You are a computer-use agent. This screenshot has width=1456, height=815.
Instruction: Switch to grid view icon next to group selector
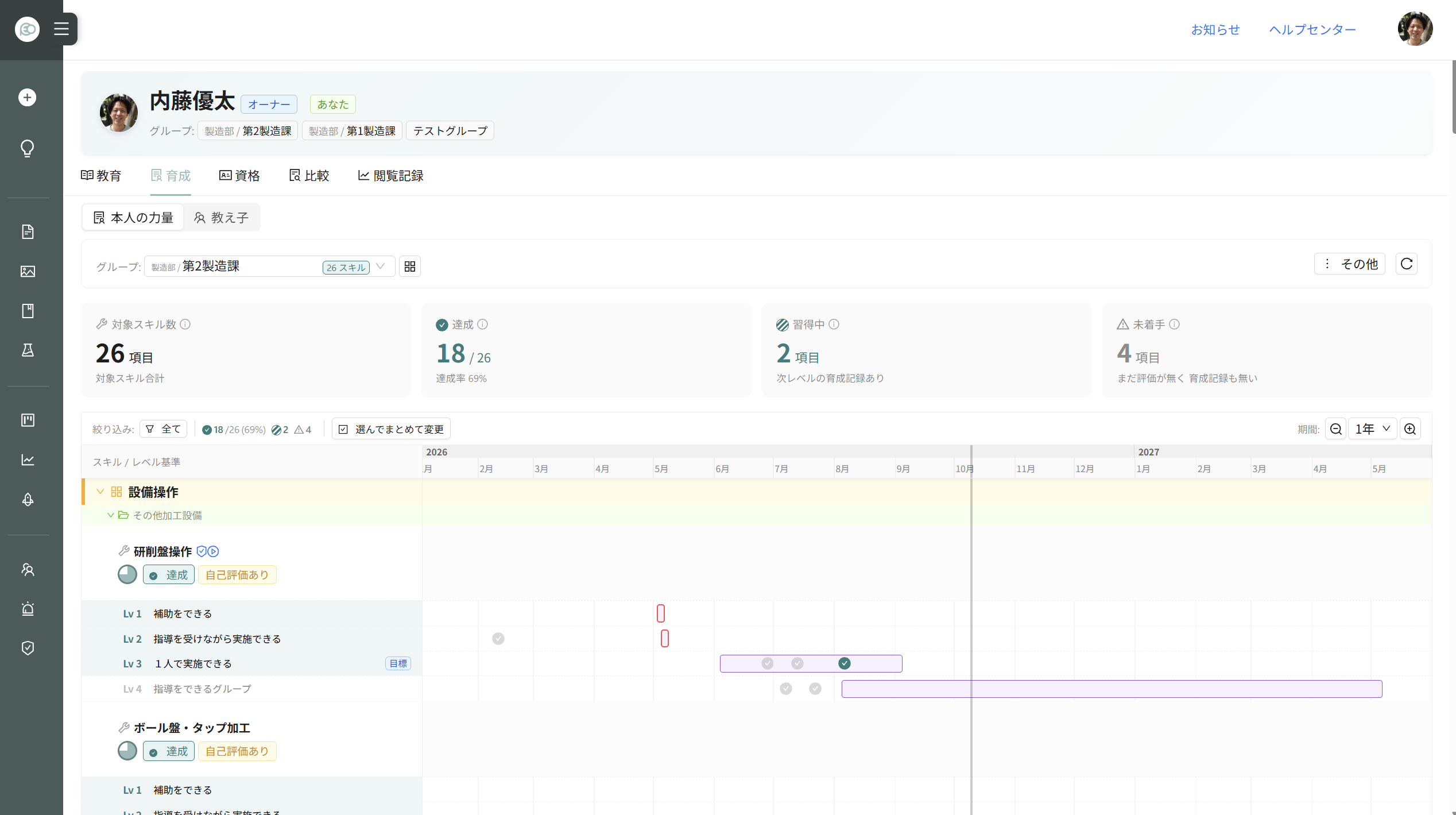click(x=410, y=266)
